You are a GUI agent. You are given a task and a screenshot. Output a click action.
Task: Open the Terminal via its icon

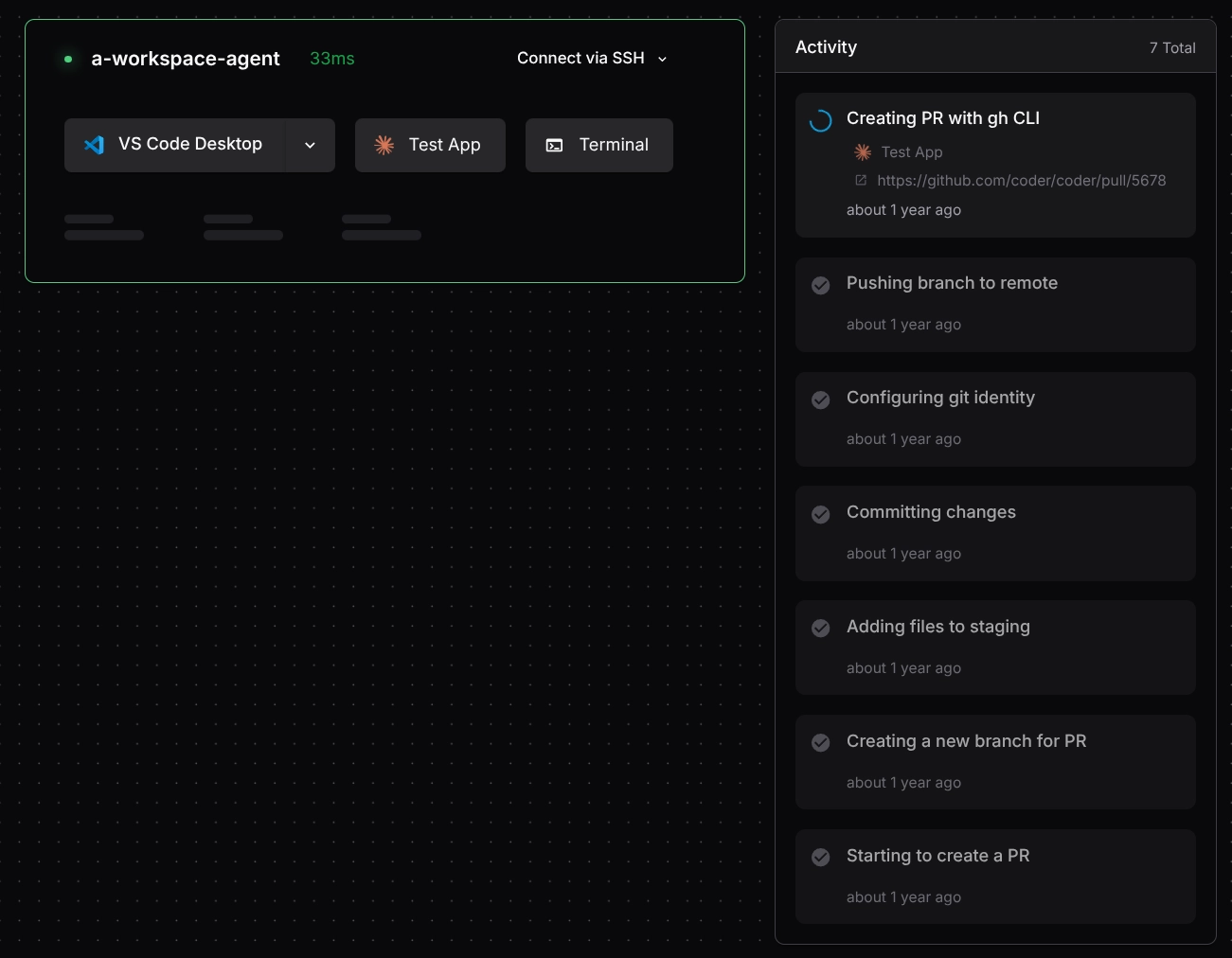point(554,145)
